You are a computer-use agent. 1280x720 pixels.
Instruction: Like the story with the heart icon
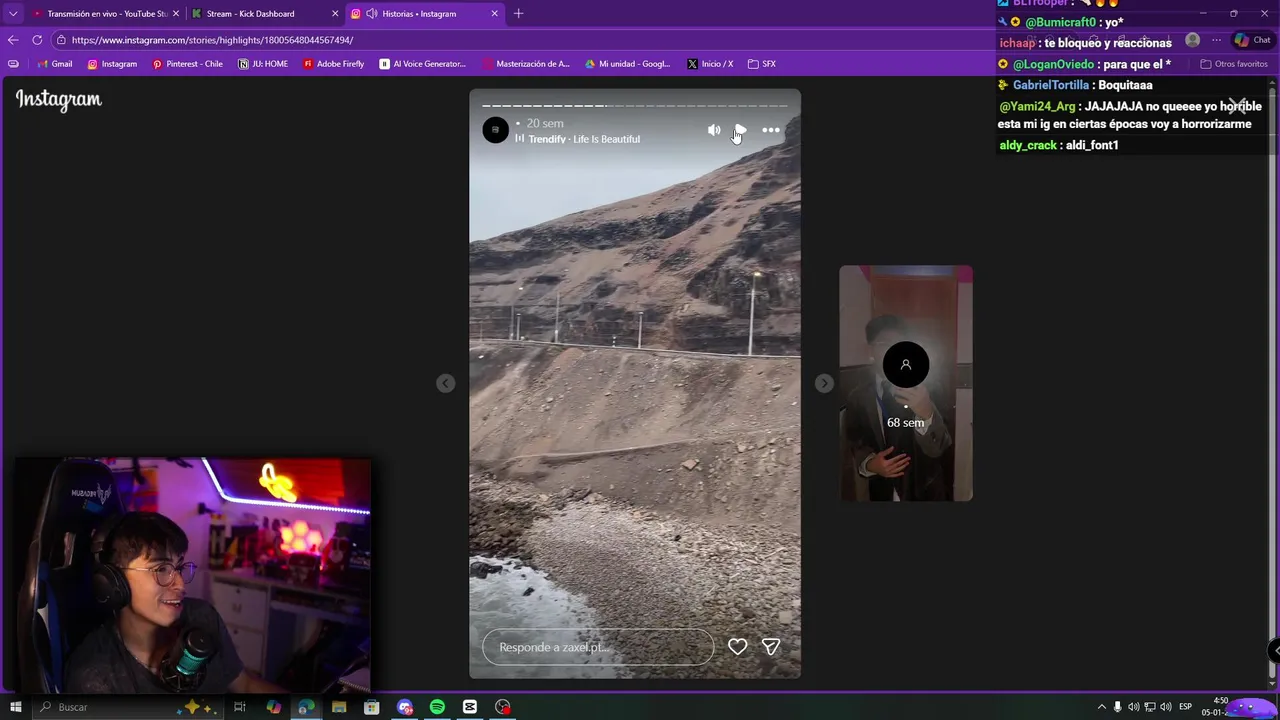click(737, 647)
